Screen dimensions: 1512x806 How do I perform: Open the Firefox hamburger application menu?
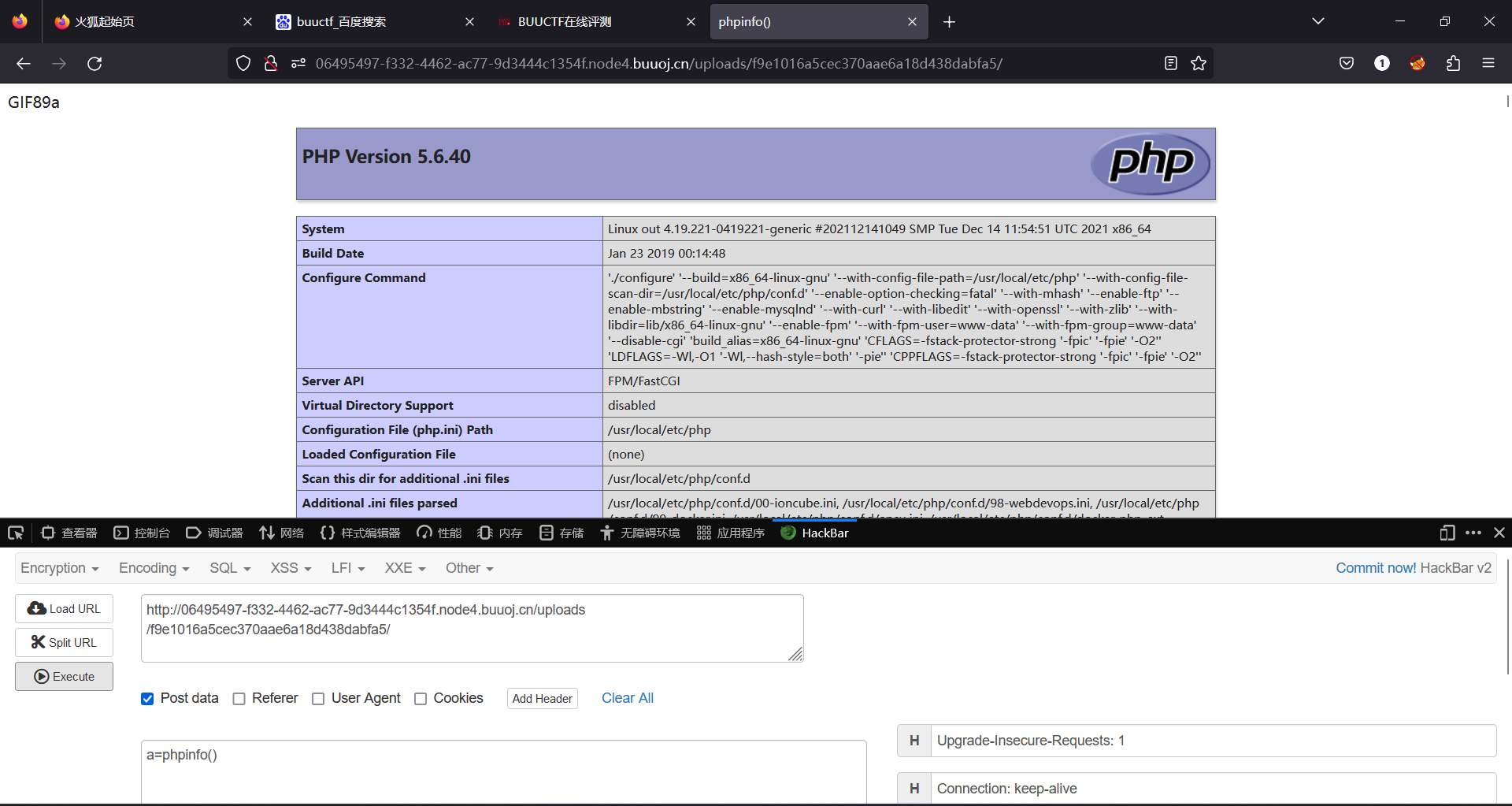click(x=1488, y=64)
